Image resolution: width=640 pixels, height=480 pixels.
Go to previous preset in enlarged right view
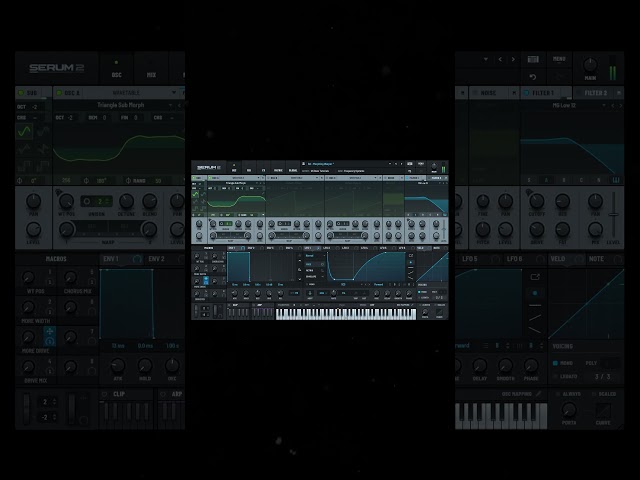click(500, 60)
